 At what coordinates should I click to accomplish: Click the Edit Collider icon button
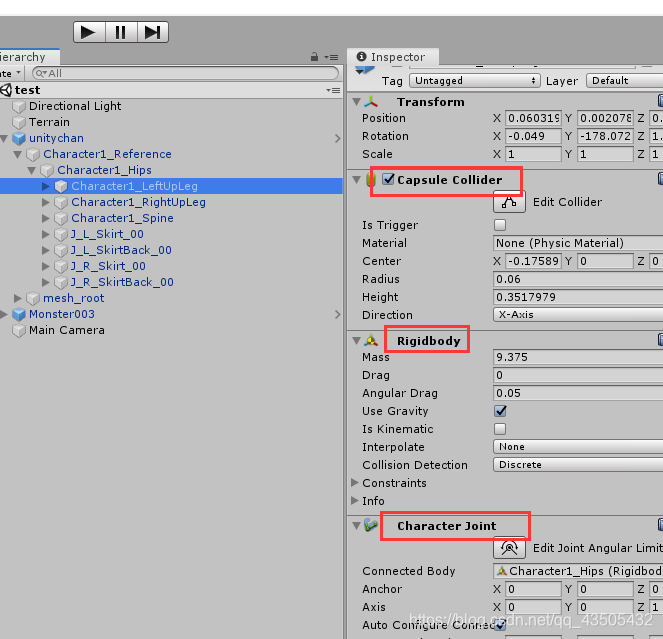(509, 202)
